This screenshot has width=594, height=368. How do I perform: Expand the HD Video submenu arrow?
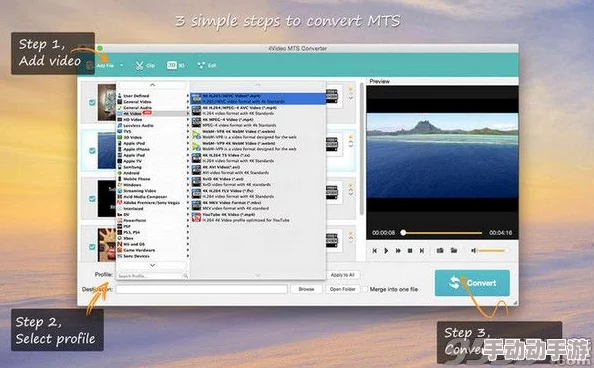pyautogui.click(x=188, y=119)
